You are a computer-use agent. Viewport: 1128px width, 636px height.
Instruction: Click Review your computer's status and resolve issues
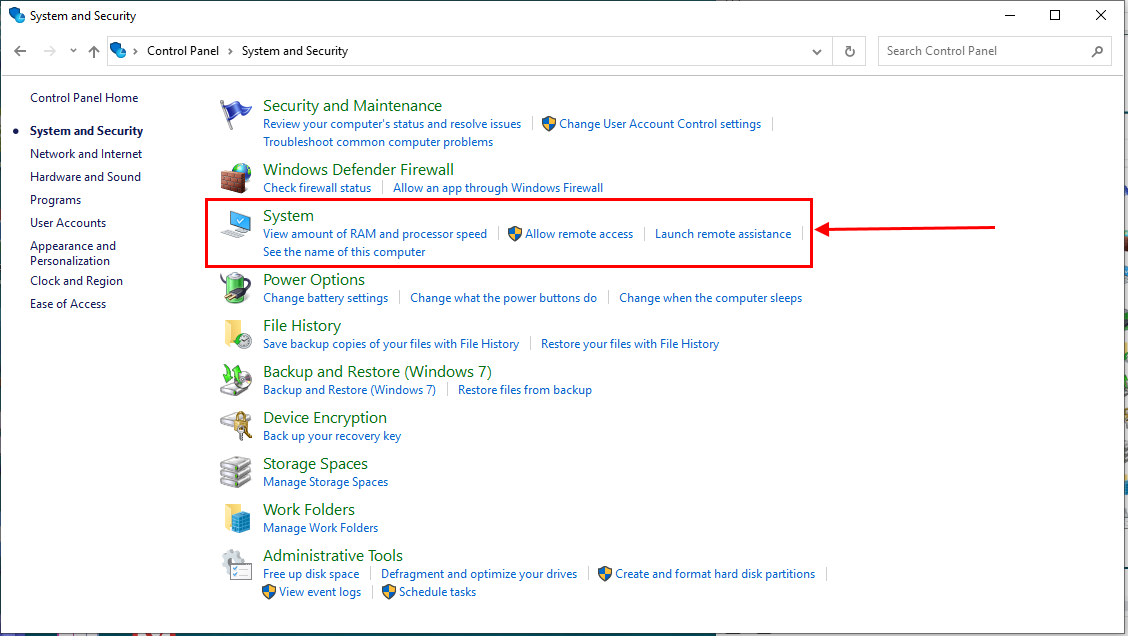coord(392,124)
